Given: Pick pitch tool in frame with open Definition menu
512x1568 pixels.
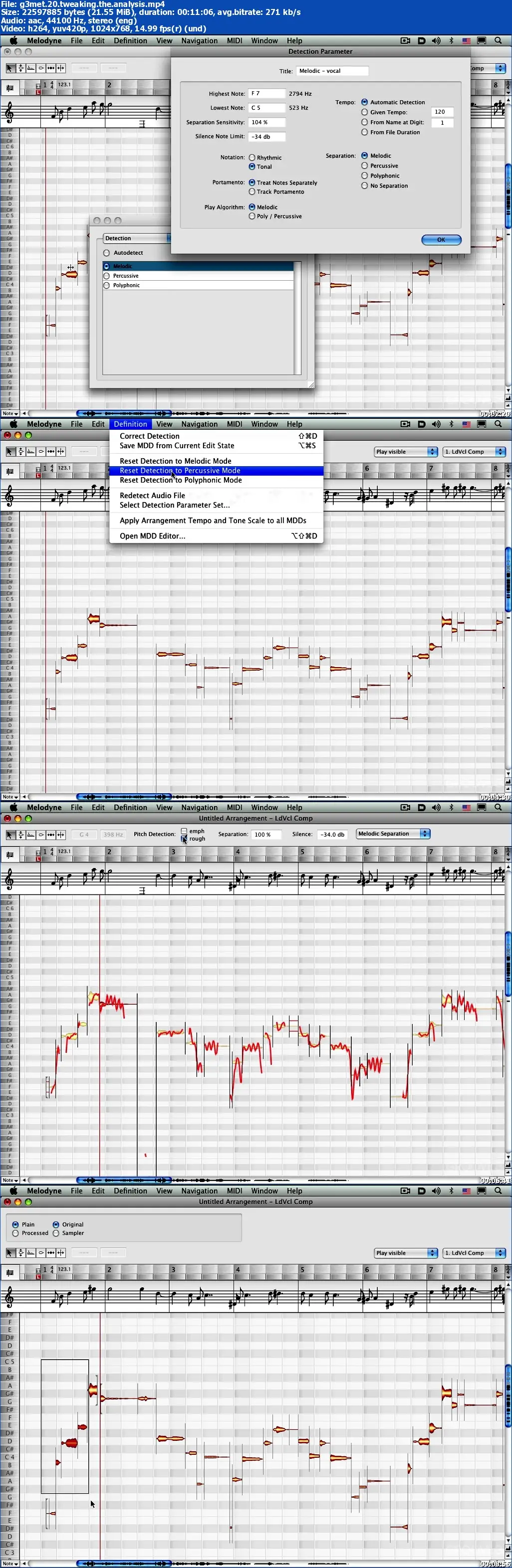Looking at the screenshot, I should (x=21, y=452).
